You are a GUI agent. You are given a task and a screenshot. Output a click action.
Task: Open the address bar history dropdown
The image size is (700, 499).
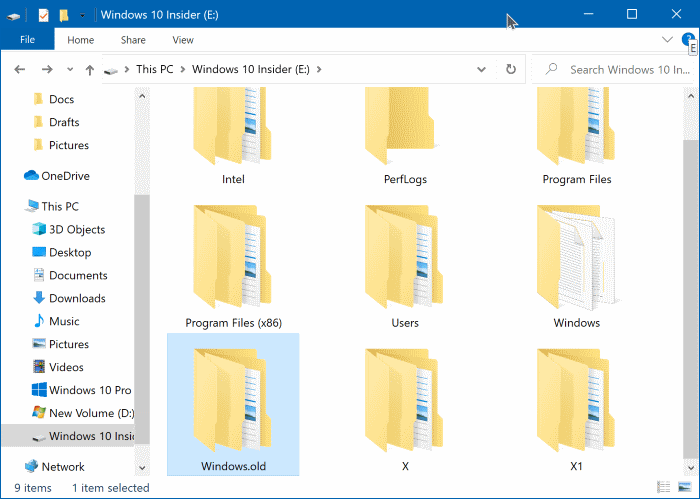click(481, 70)
